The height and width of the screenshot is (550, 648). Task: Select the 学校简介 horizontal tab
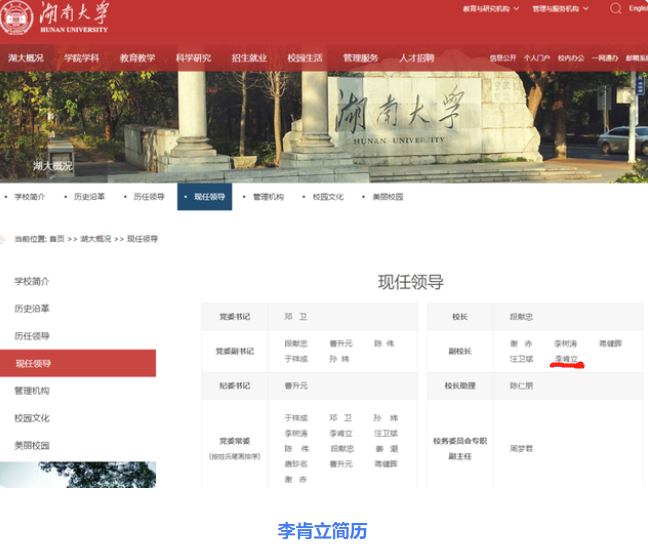[x=30, y=197]
